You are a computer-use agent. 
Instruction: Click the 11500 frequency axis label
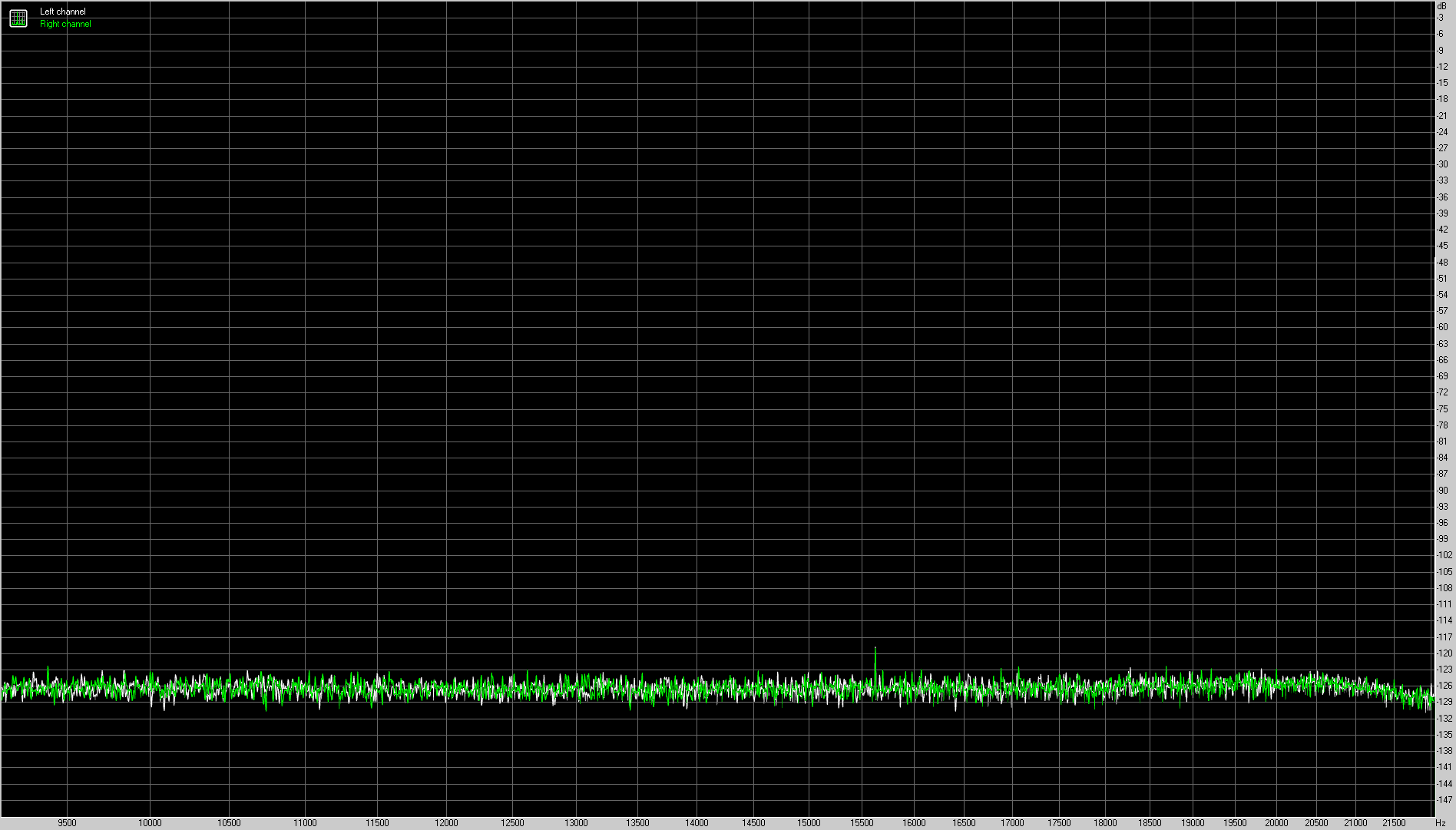point(377,823)
